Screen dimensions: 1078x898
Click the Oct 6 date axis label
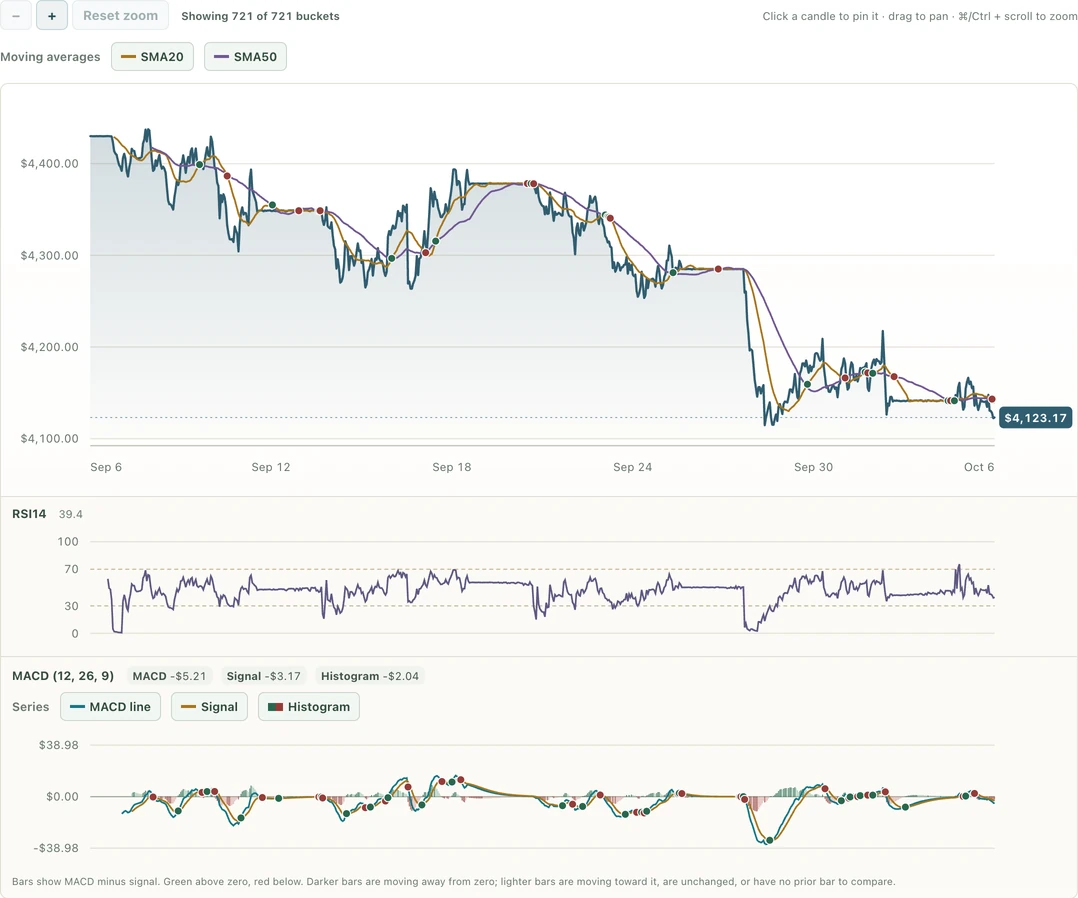[x=979, y=467]
